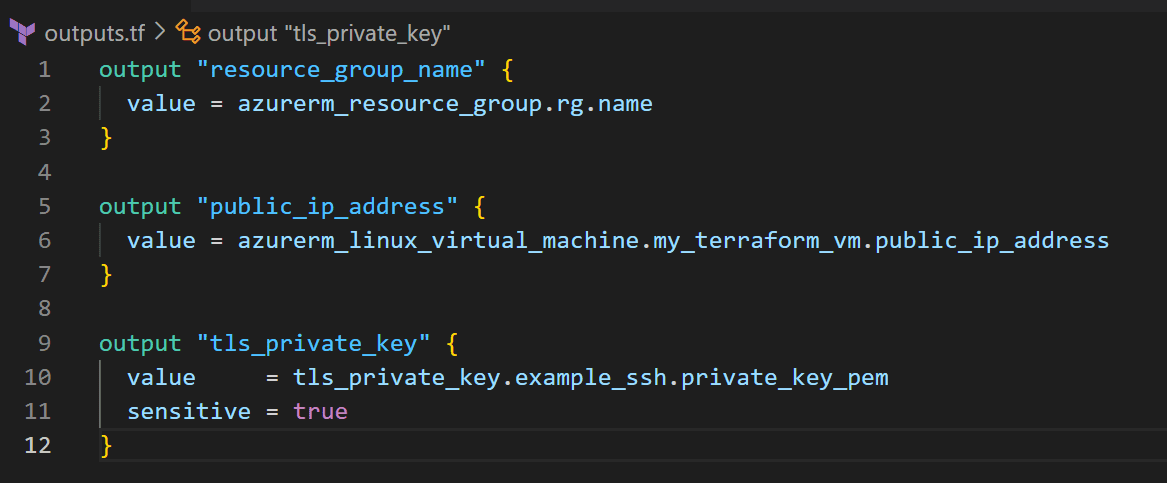Click the "public_ip_address" output name
The height and width of the screenshot is (483, 1167).
click(328, 206)
